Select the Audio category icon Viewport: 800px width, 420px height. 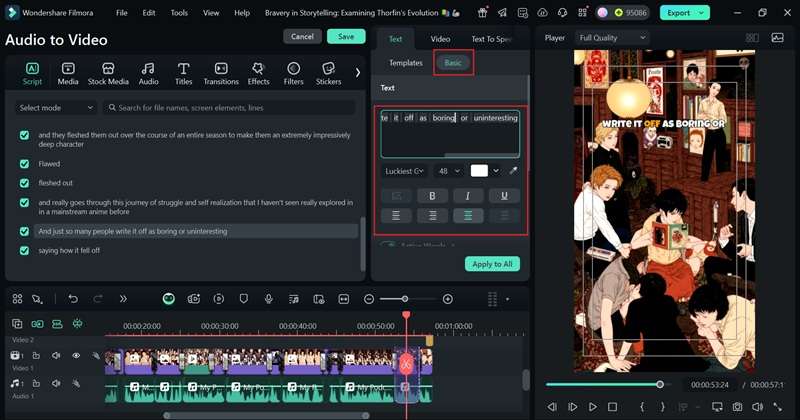148,73
